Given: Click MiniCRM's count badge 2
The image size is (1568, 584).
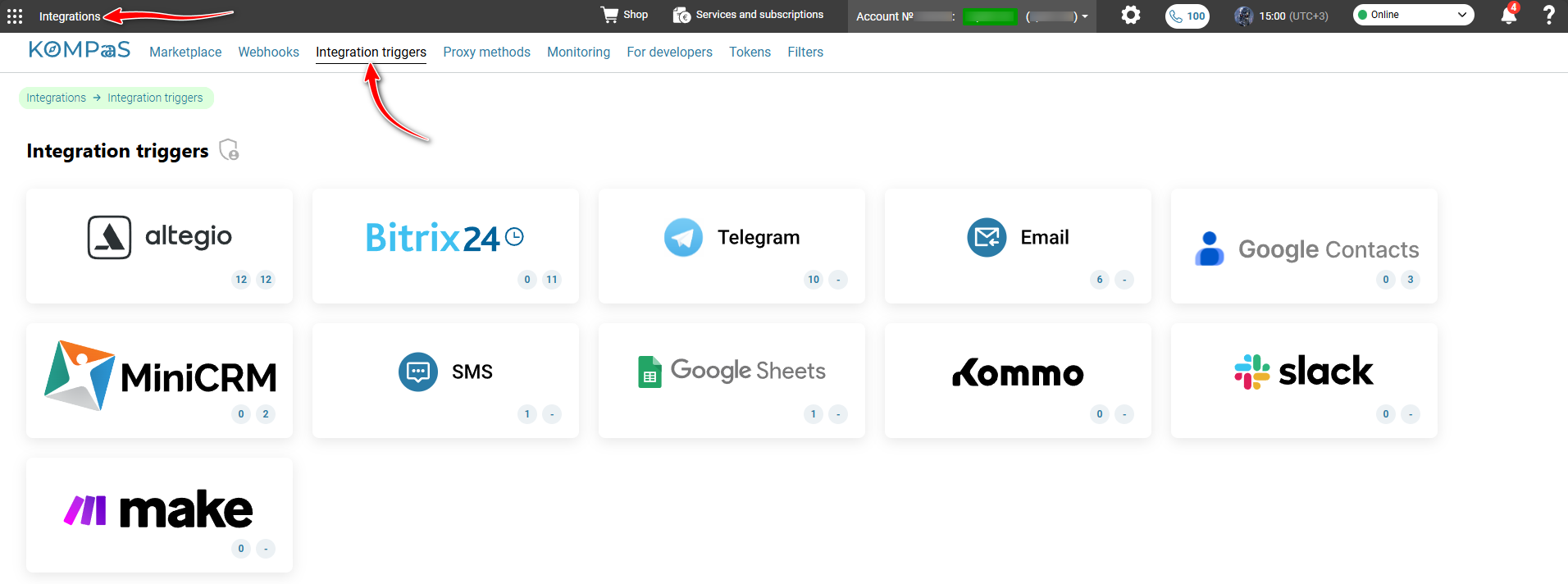Looking at the screenshot, I should click(266, 414).
